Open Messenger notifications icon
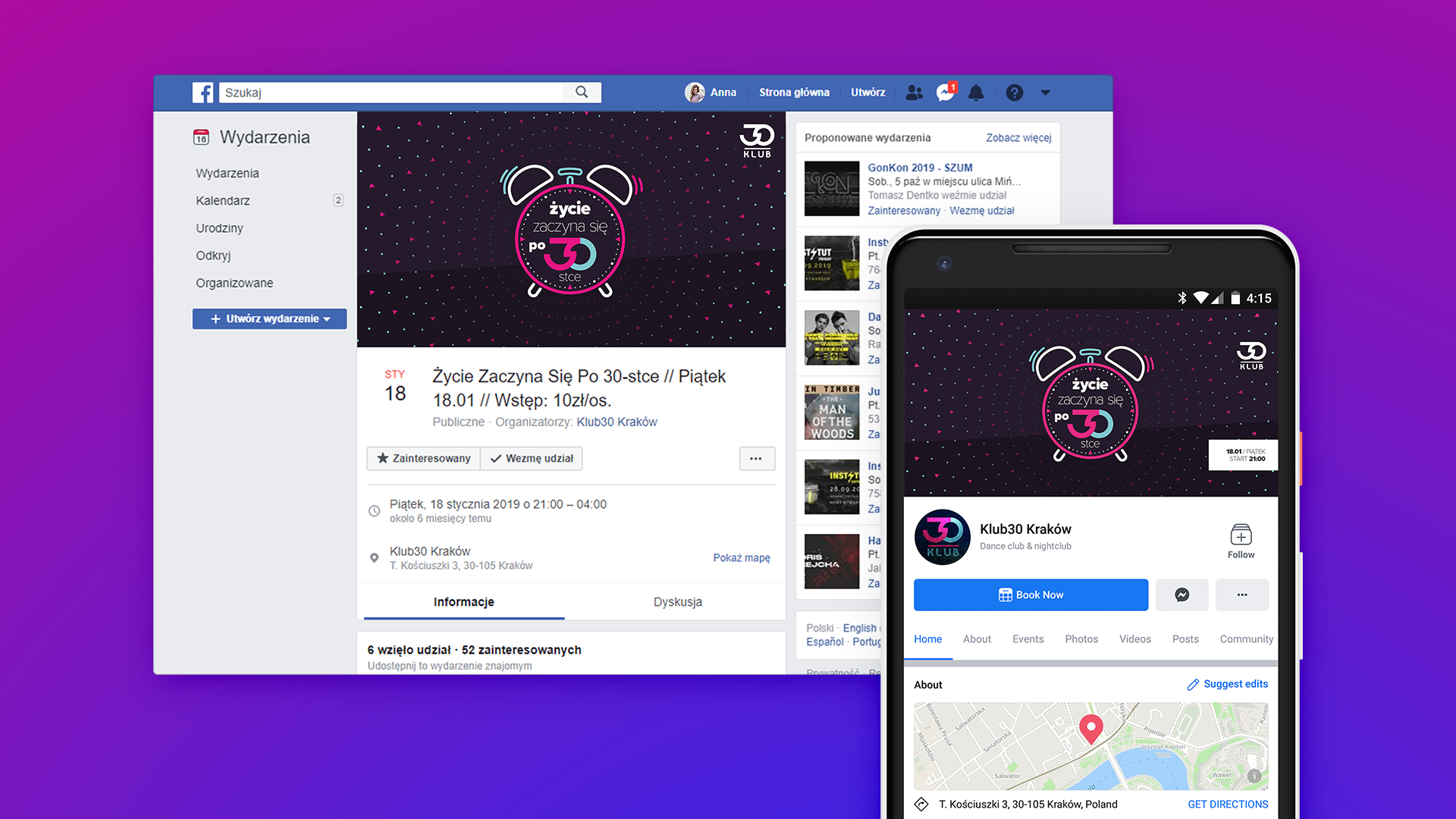Viewport: 1456px width, 819px height. [x=946, y=93]
